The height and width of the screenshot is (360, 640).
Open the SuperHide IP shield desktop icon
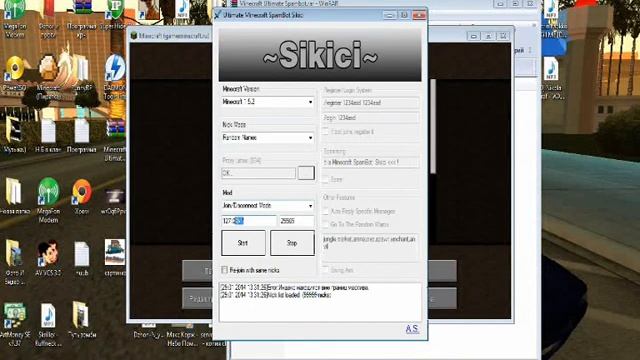point(115,10)
